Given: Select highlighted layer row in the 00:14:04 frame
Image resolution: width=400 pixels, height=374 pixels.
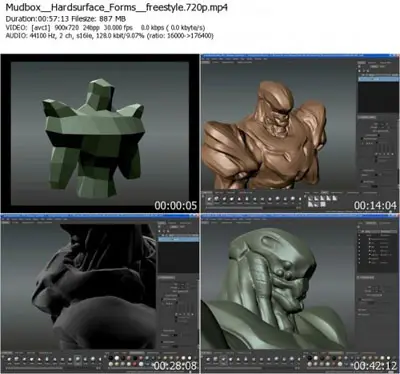Looking at the screenshot, I should 378,79.
